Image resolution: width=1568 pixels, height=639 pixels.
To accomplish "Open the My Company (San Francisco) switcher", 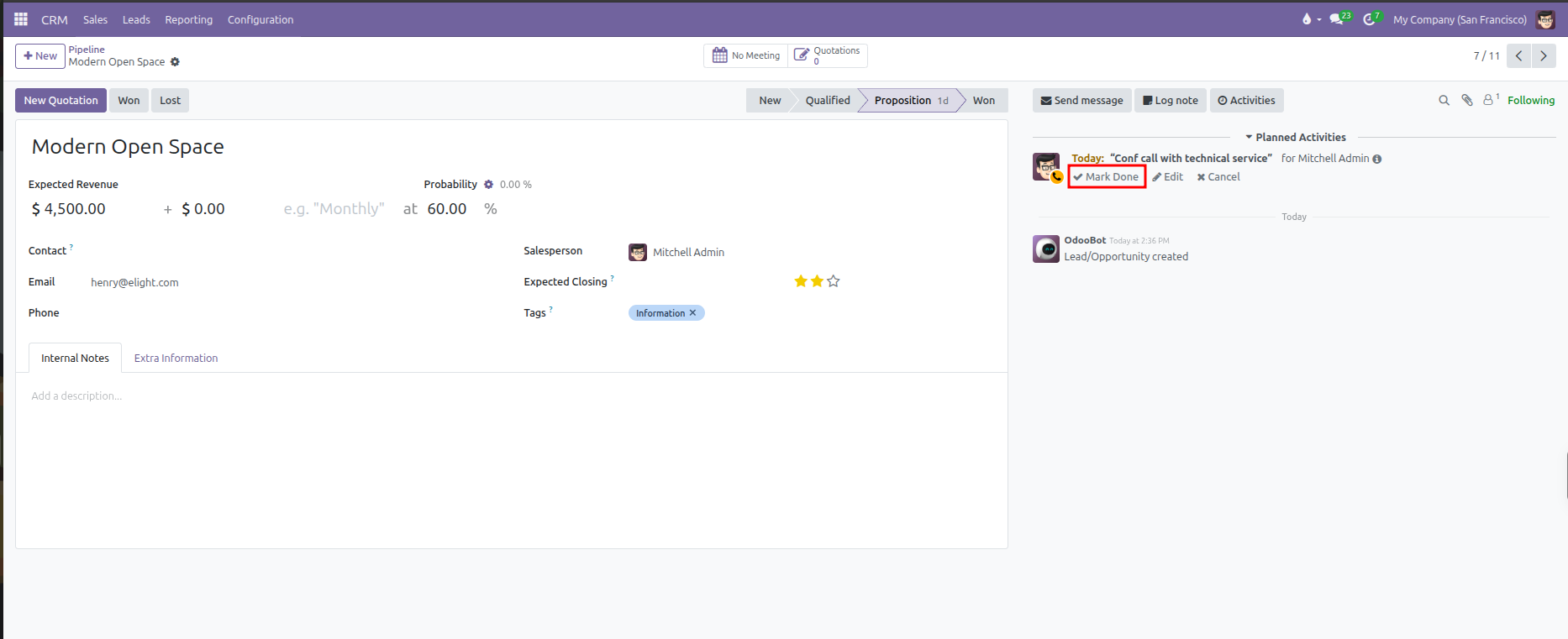I will 1460,19.
